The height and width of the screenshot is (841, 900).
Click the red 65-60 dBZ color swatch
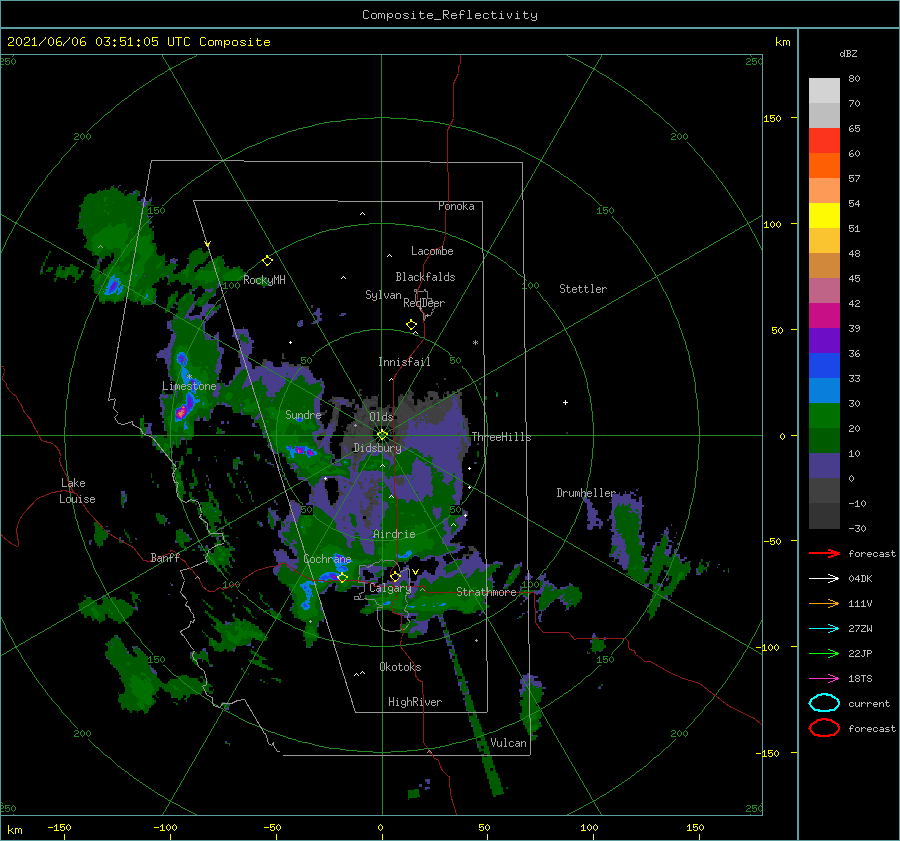click(x=824, y=141)
